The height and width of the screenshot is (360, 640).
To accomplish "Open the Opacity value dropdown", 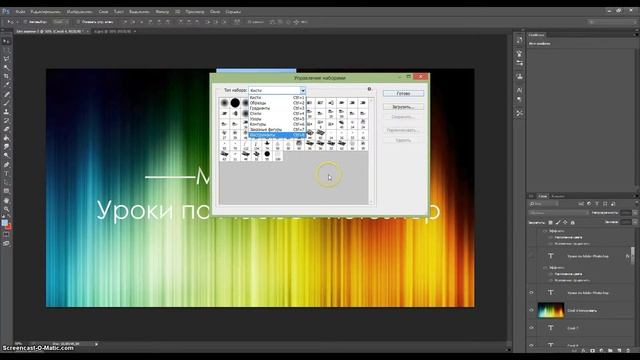I will (635, 213).
